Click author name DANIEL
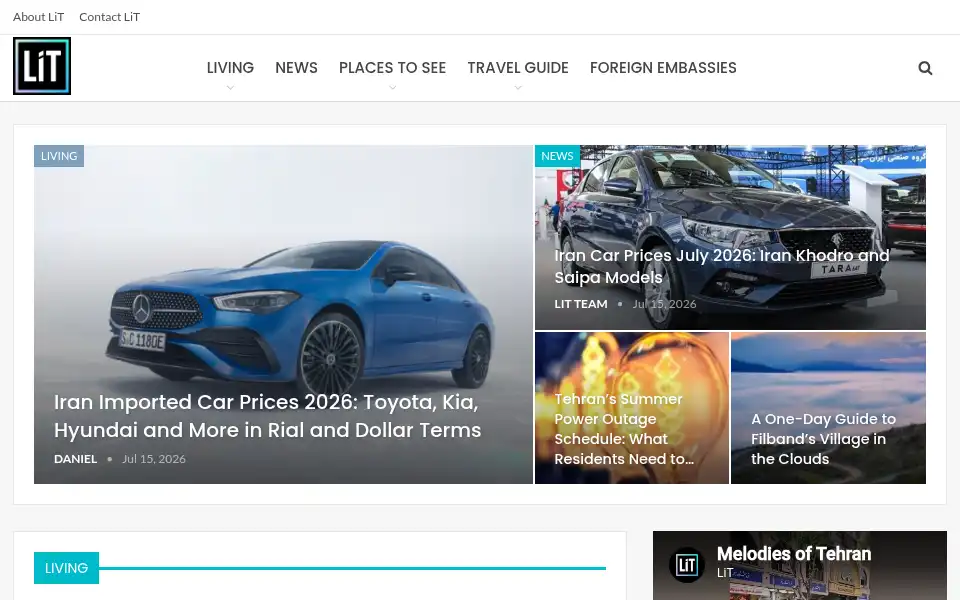Viewport: 960px width, 600px height. tap(75, 459)
